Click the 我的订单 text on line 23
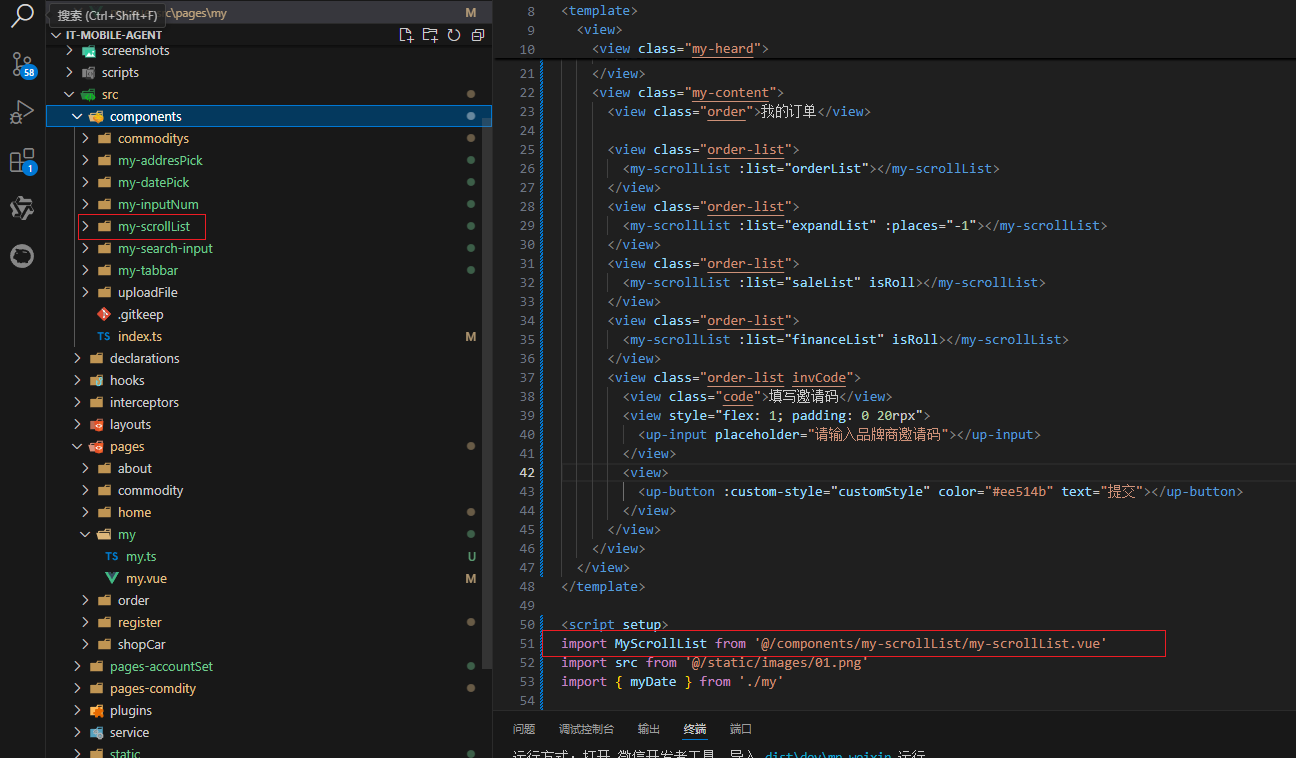 (788, 111)
